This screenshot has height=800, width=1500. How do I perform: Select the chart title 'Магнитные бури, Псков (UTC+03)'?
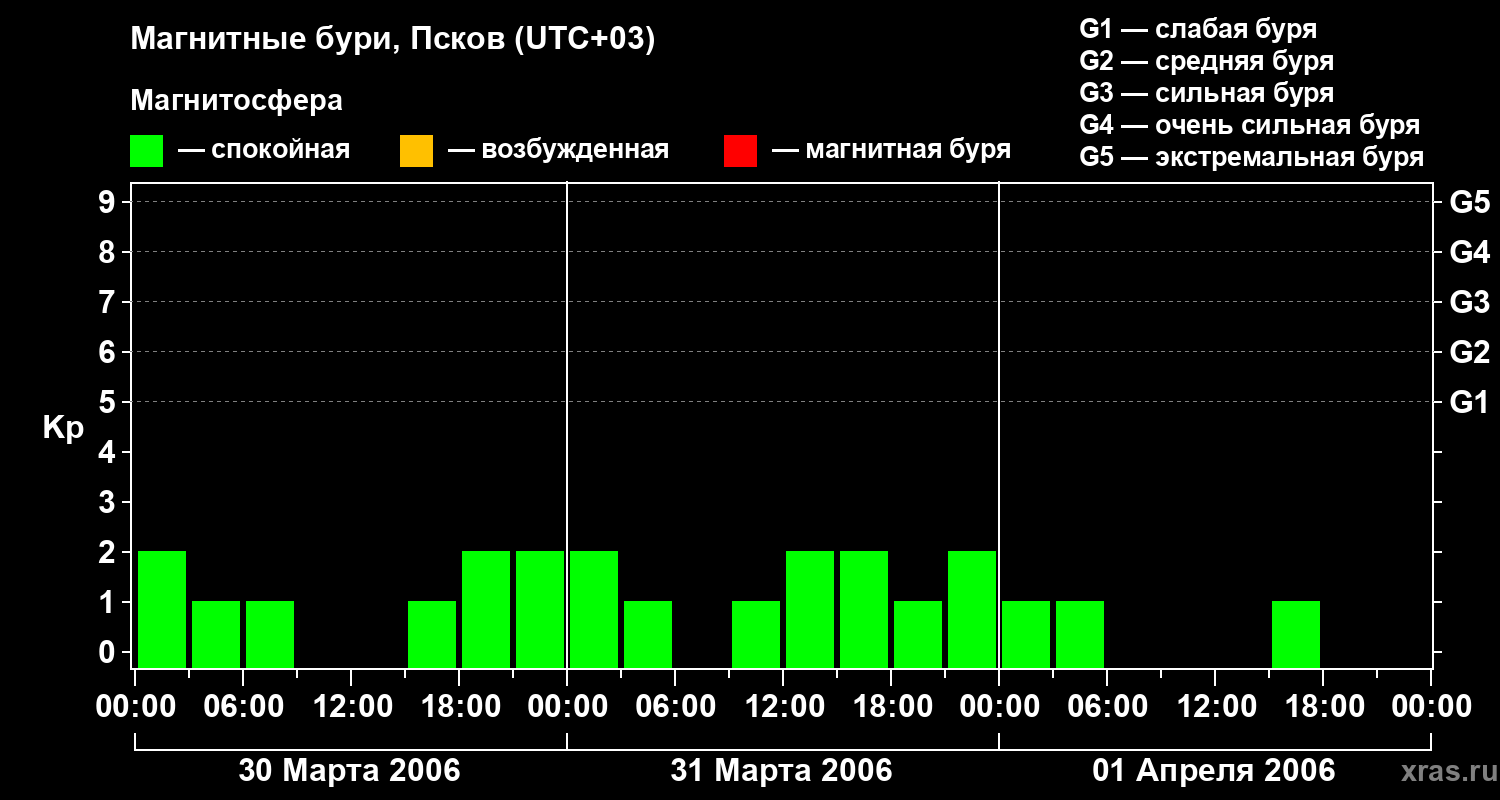tap(393, 40)
